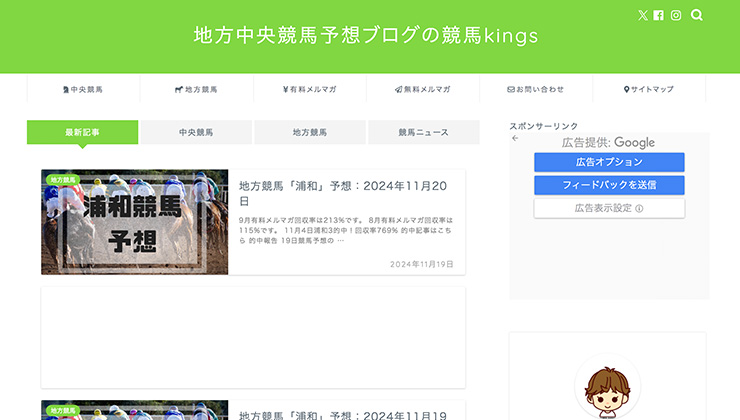Open サイトマップ navigation item
Viewport: 740px width, 420px height.
649,89
